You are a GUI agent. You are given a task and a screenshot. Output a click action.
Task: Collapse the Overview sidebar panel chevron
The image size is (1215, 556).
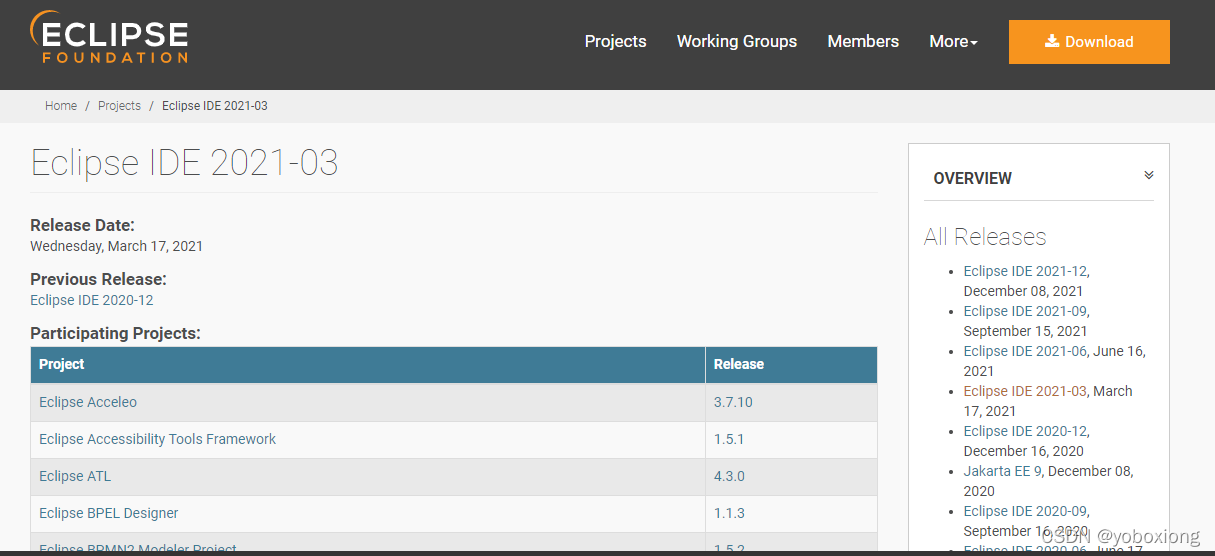point(1149,175)
